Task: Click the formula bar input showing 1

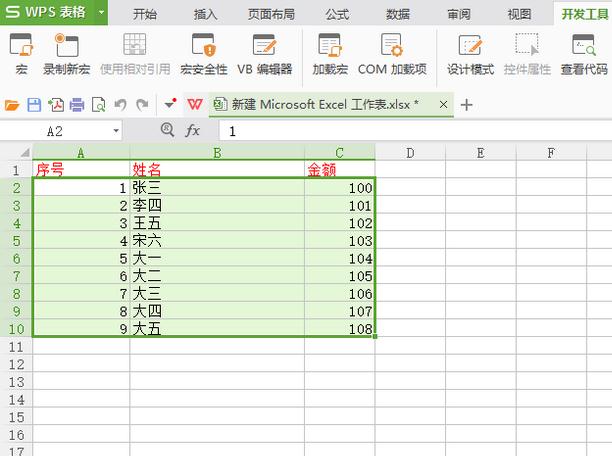Action: (415, 131)
